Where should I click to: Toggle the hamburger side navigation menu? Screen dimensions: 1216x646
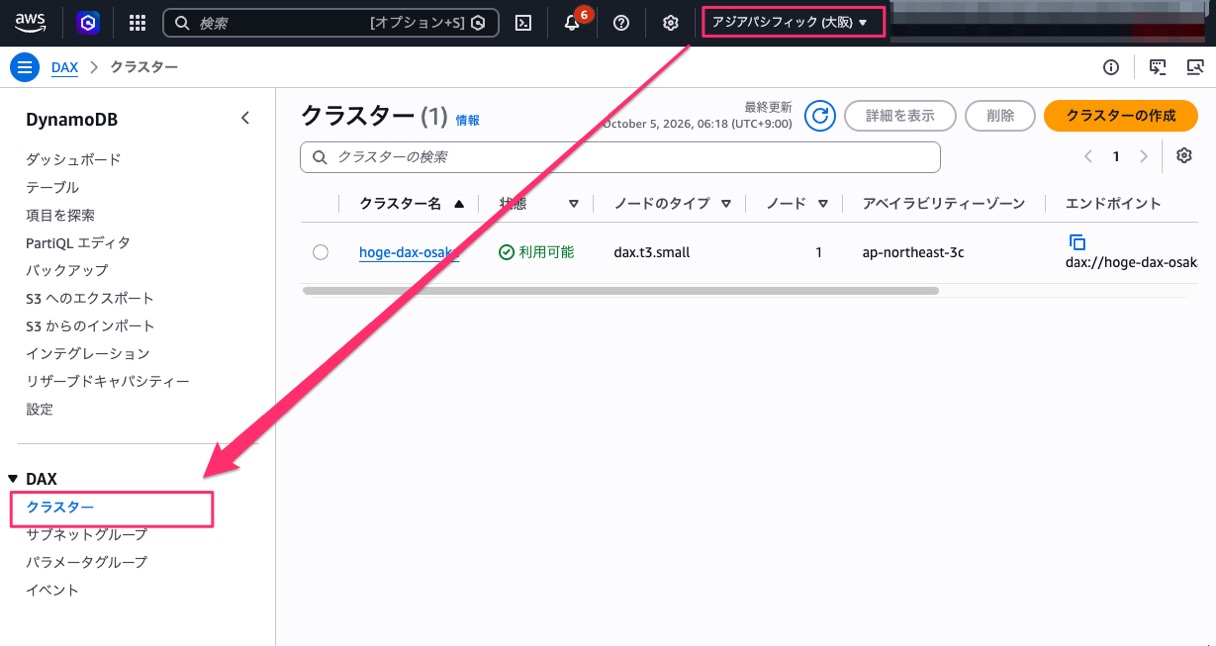24,68
